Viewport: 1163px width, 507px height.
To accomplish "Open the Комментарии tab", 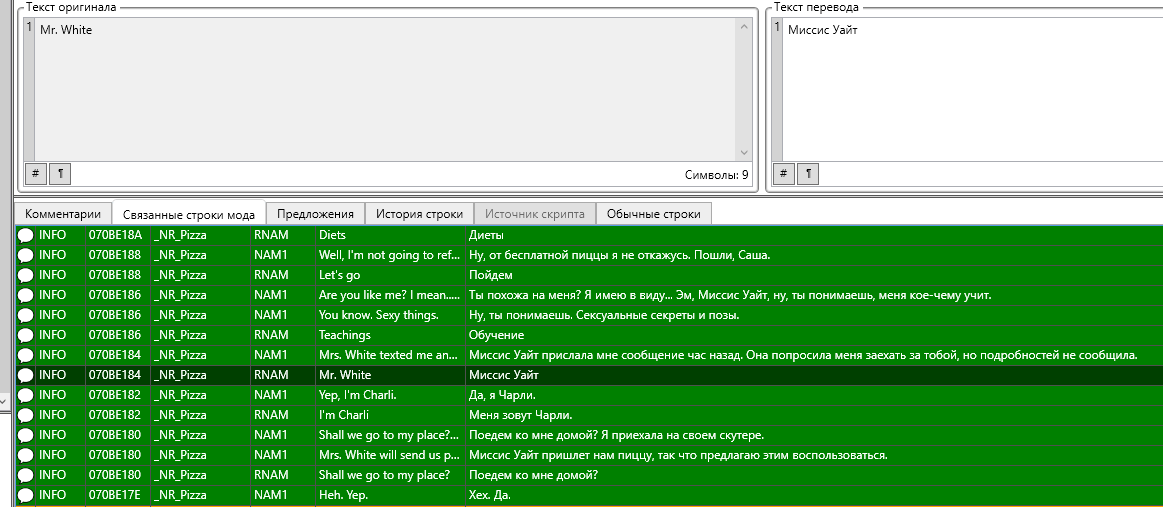I will coord(63,213).
